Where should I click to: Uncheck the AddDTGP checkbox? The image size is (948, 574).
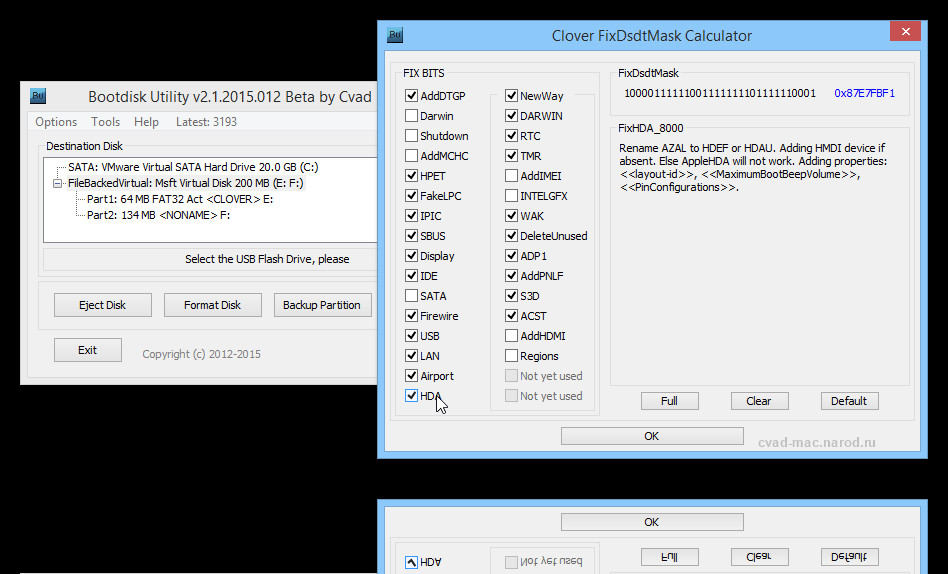411,96
